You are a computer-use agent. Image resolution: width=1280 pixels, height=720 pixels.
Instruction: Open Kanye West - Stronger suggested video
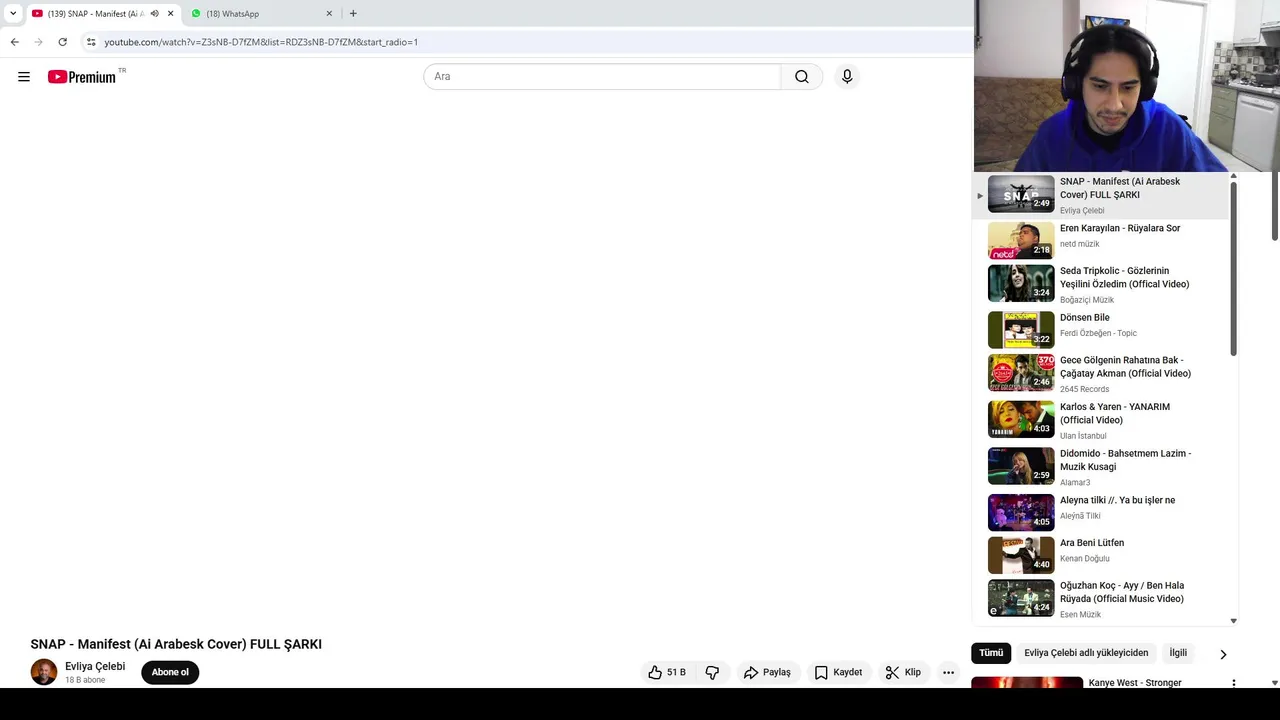click(x=1027, y=683)
